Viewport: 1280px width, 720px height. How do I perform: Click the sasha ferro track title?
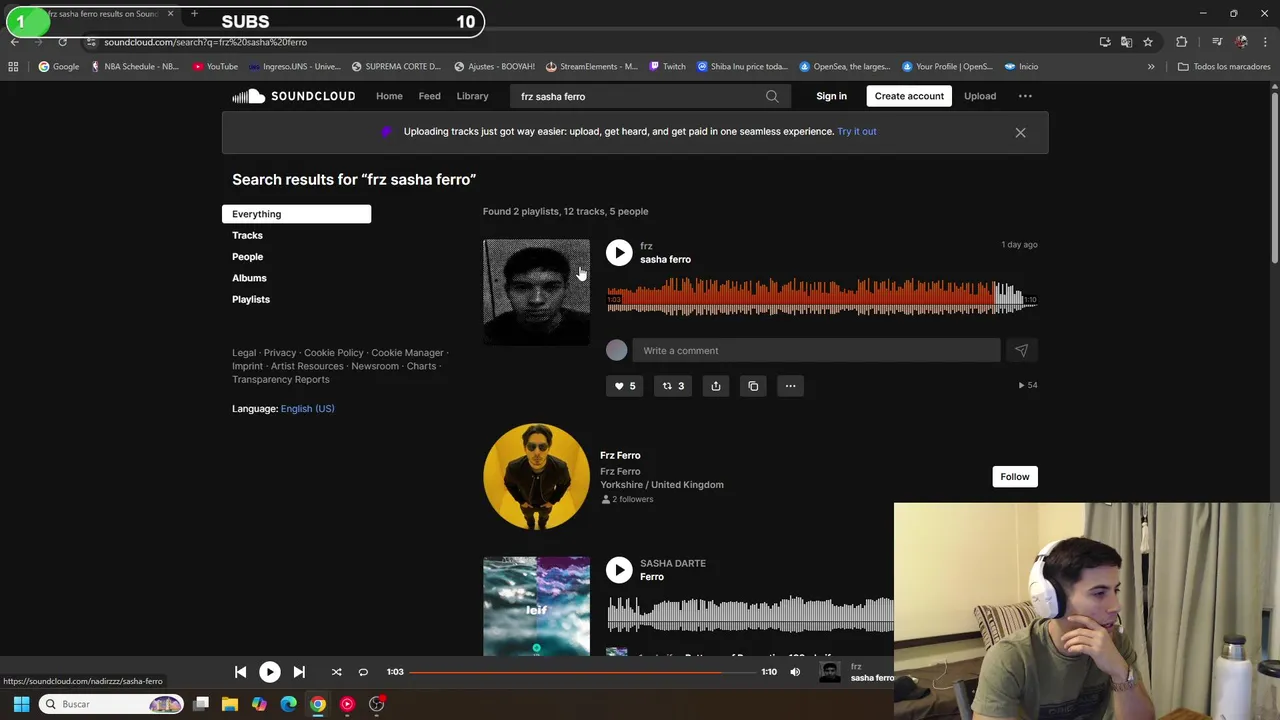(x=665, y=259)
